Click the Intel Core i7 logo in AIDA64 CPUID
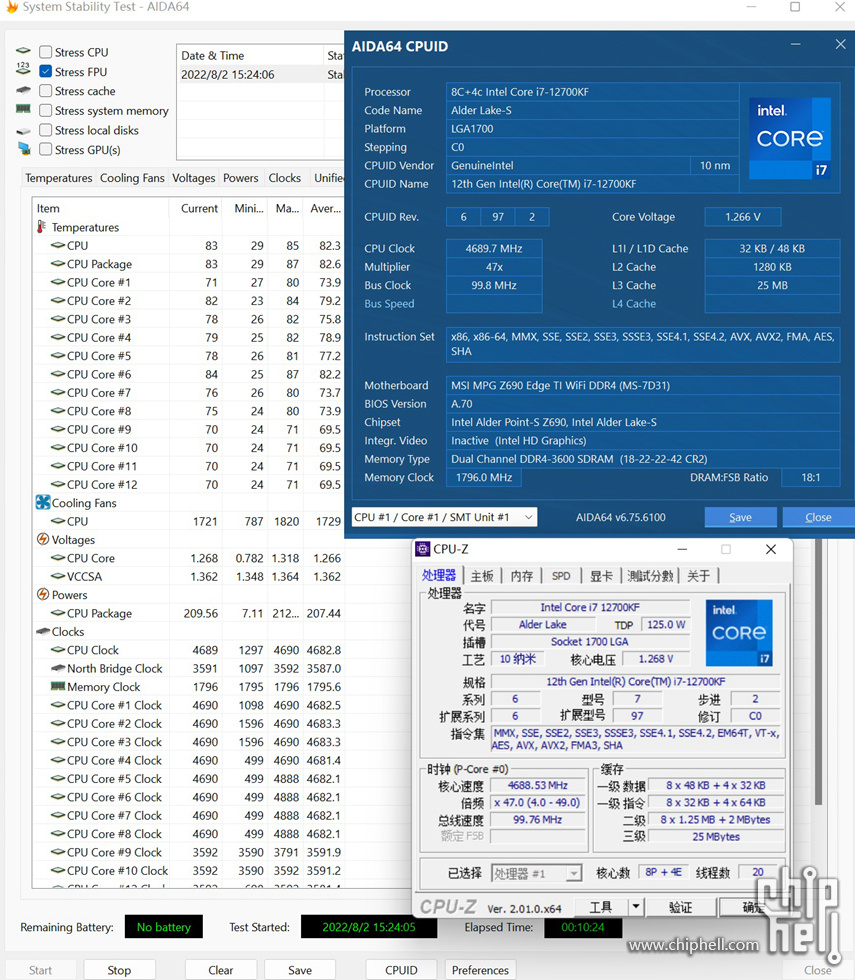The width and height of the screenshot is (855, 980). click(x=790, y=138)
